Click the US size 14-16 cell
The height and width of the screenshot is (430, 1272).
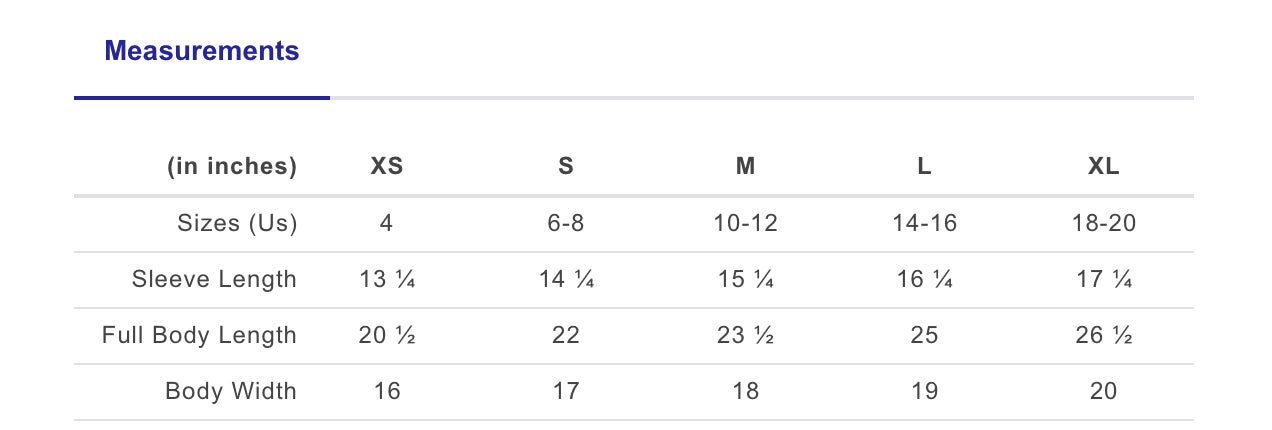[924, 223]
